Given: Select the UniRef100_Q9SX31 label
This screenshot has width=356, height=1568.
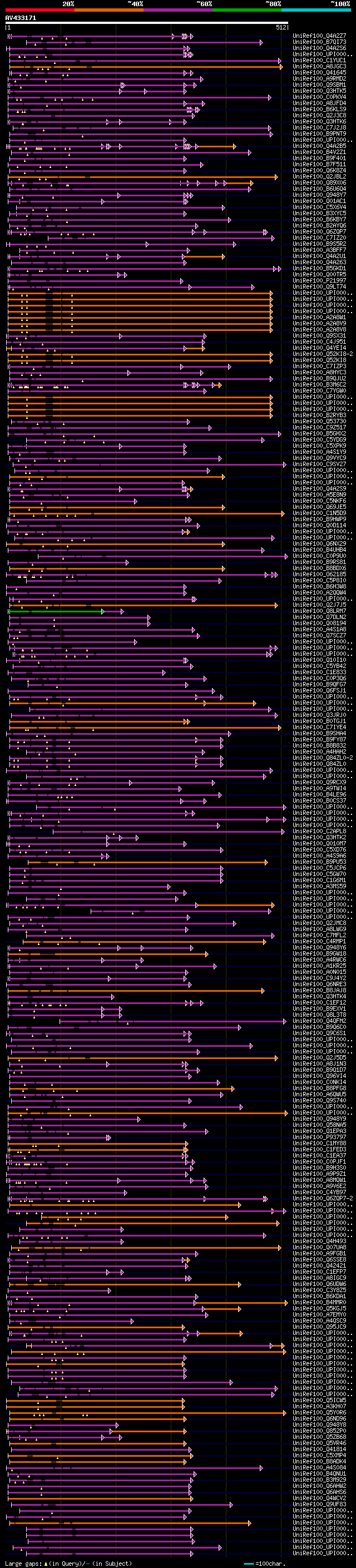Looking at the screenshot, I should (319, 335).
